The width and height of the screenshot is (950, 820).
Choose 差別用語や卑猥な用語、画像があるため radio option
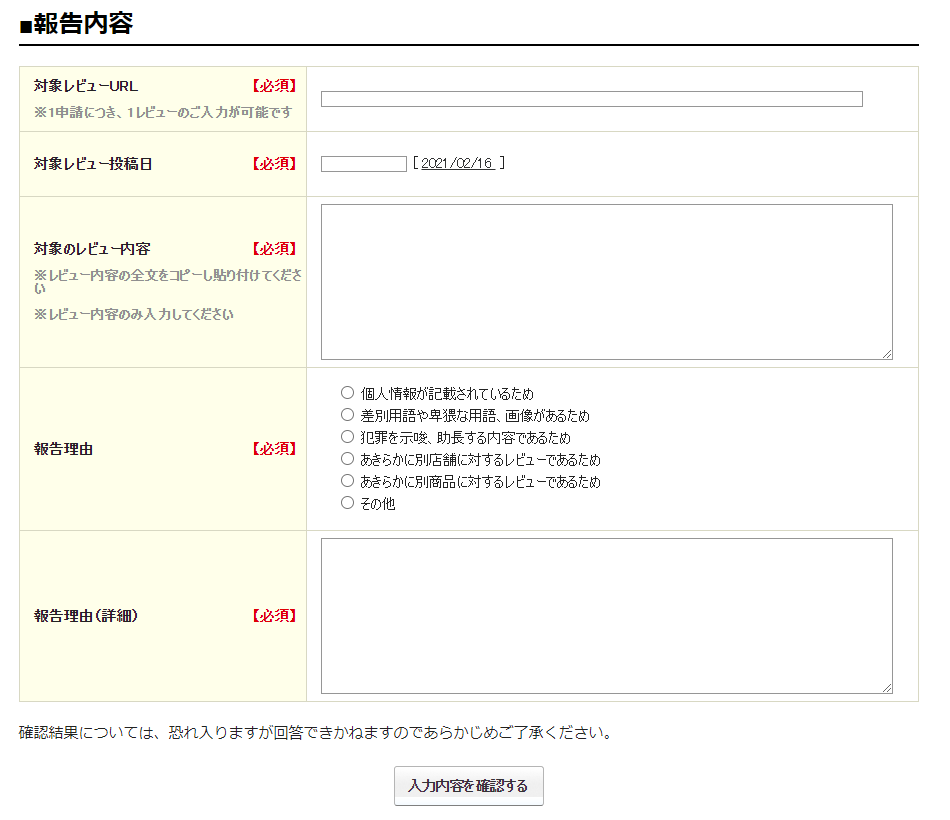(x=348, y=415)
